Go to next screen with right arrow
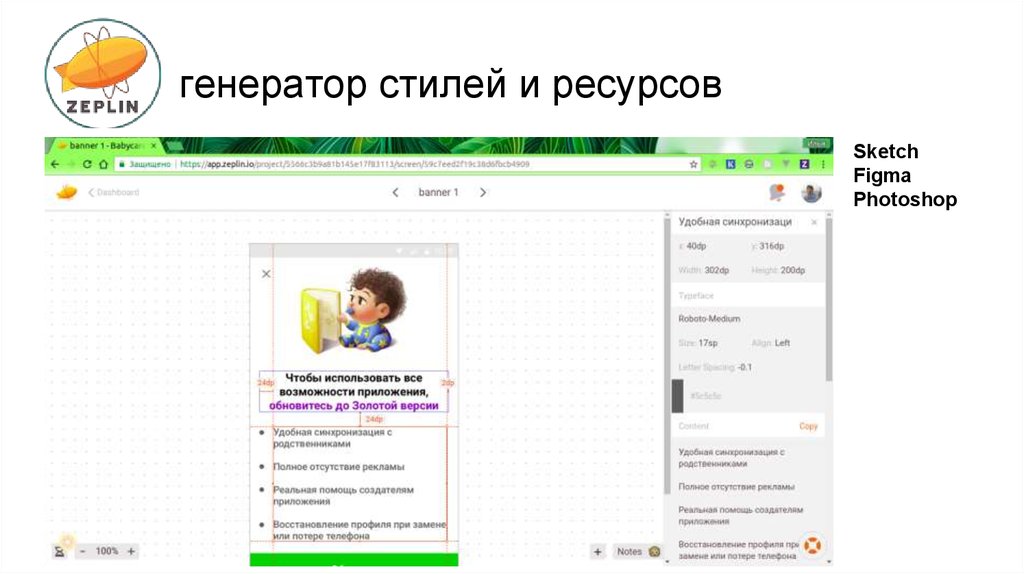This screenshot has width=1024, height=574. pos(483,193)
